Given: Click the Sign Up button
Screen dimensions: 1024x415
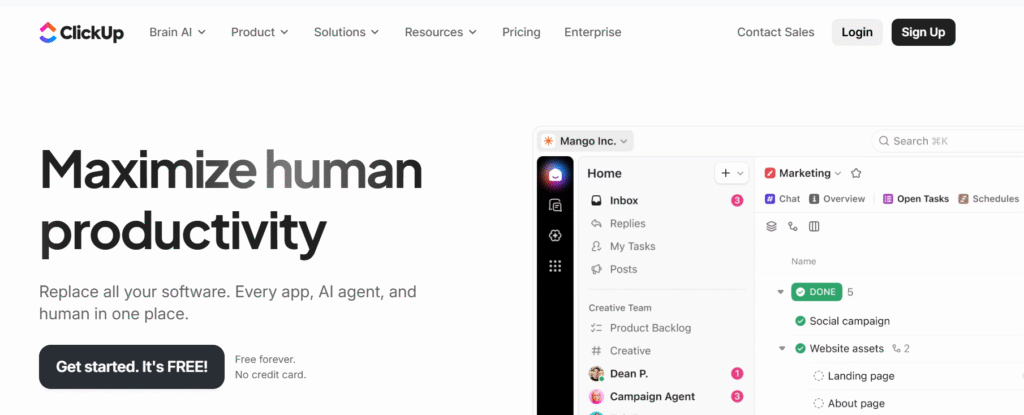Looking at the screenshot, I should (x=922, y=32).
